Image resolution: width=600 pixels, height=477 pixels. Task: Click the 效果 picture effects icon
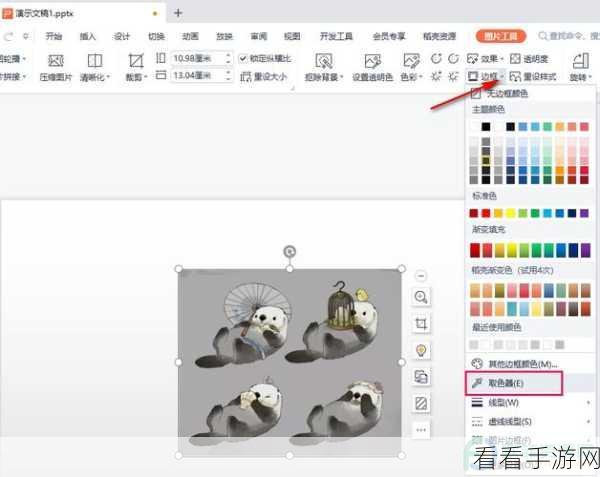click(473, 59)
